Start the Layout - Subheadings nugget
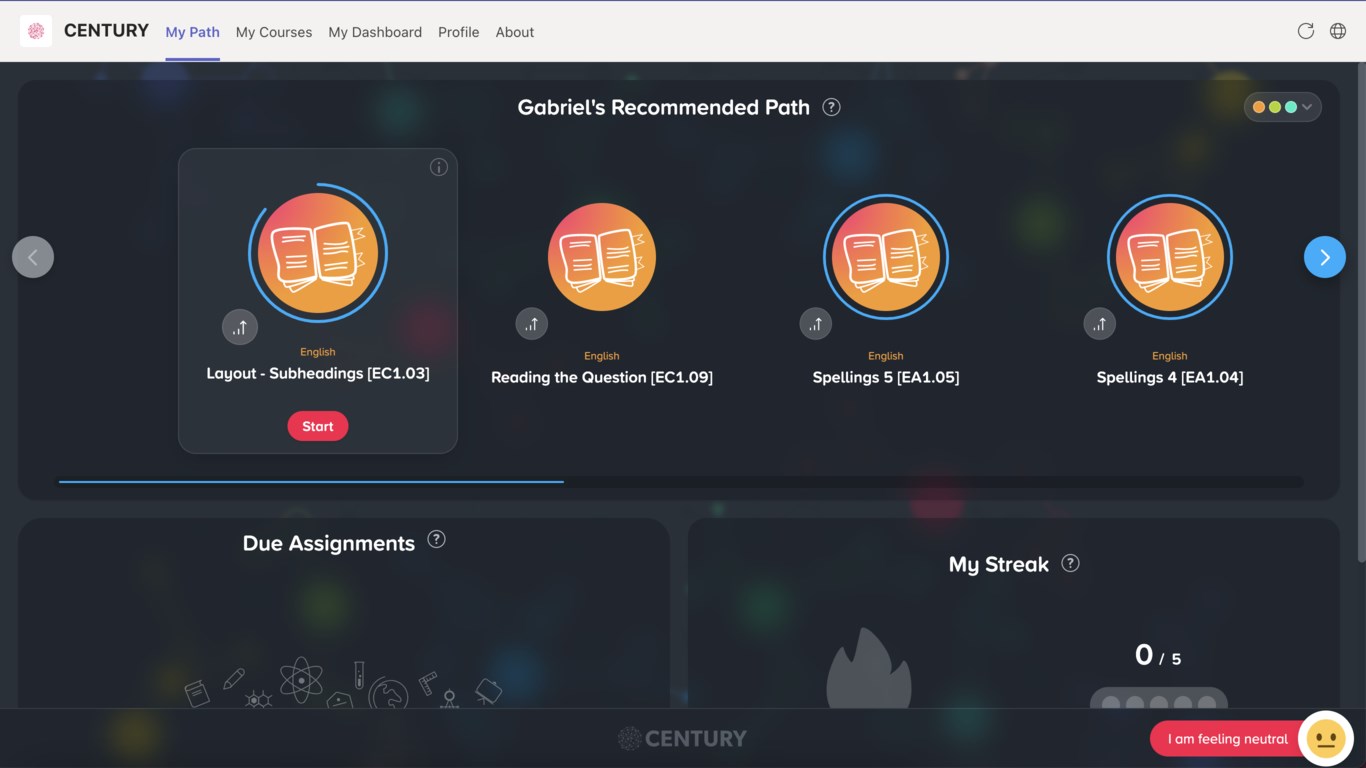The width and height of the screenshot is (1366, 768). [318, 426]
